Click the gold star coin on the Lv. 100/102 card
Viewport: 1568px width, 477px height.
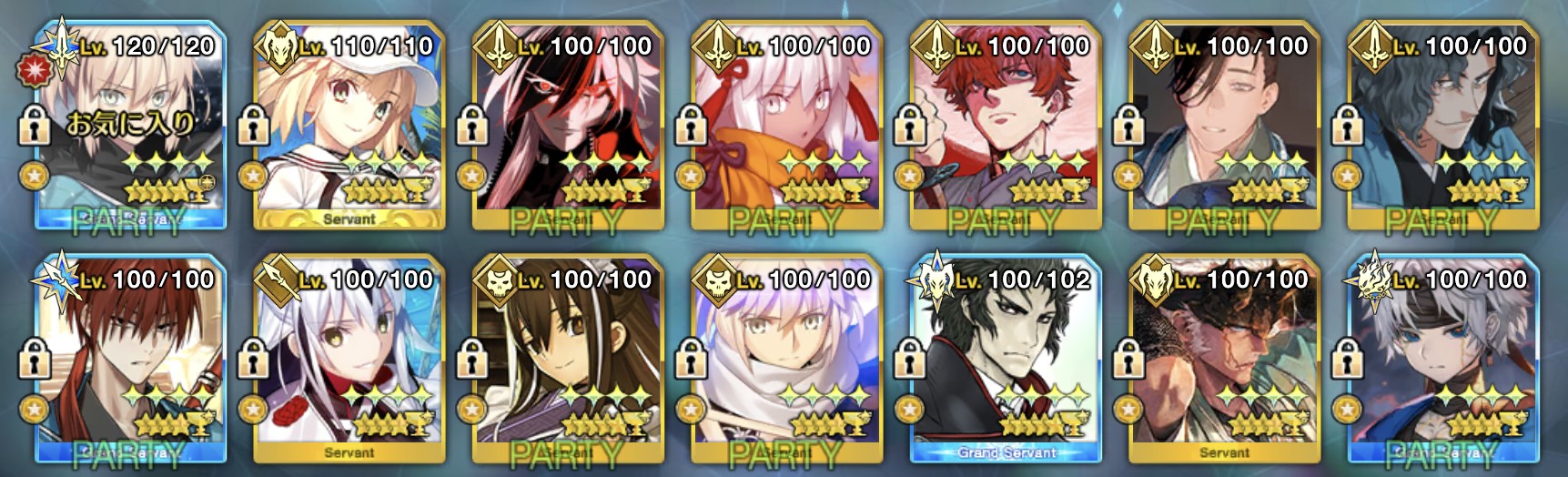pos(908,409)
